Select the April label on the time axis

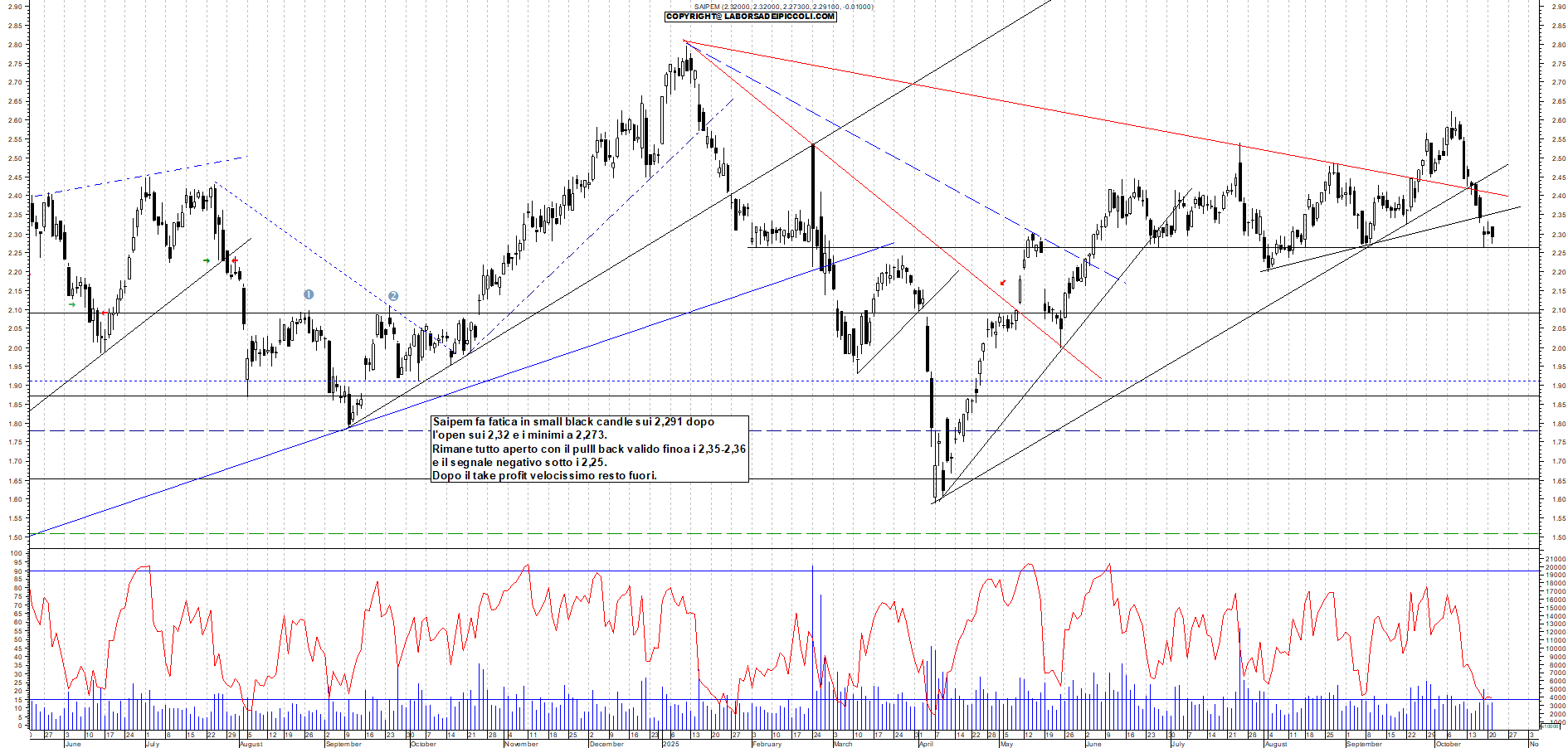926,744
